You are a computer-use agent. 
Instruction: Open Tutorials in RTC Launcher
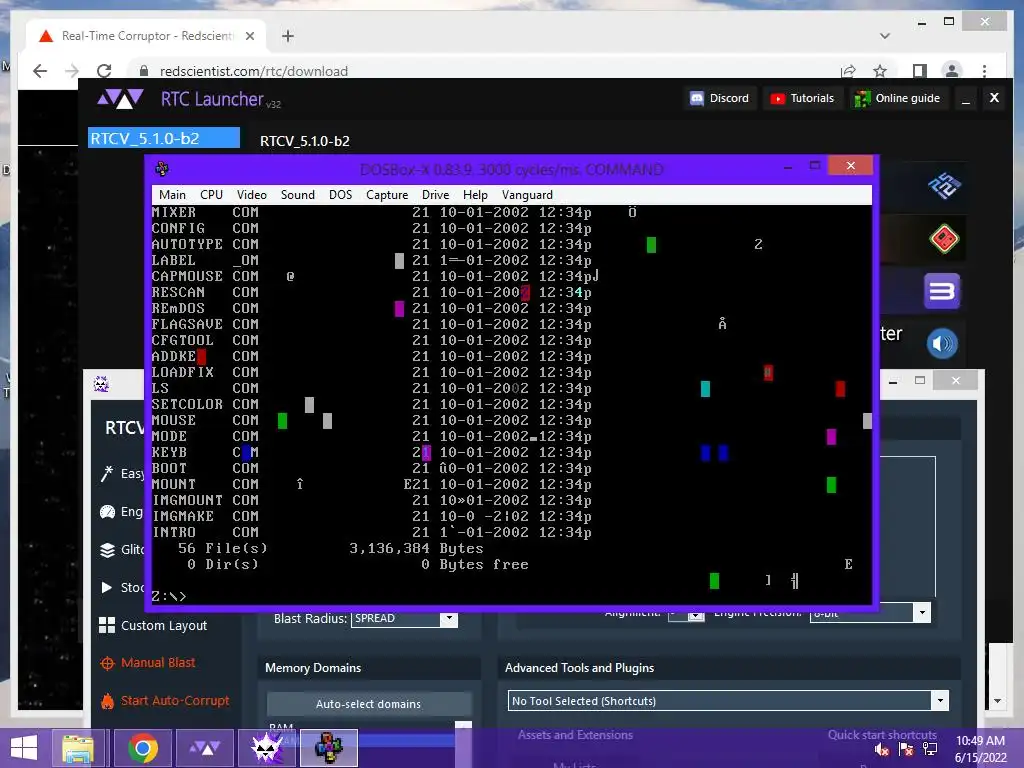click(803, 99)
